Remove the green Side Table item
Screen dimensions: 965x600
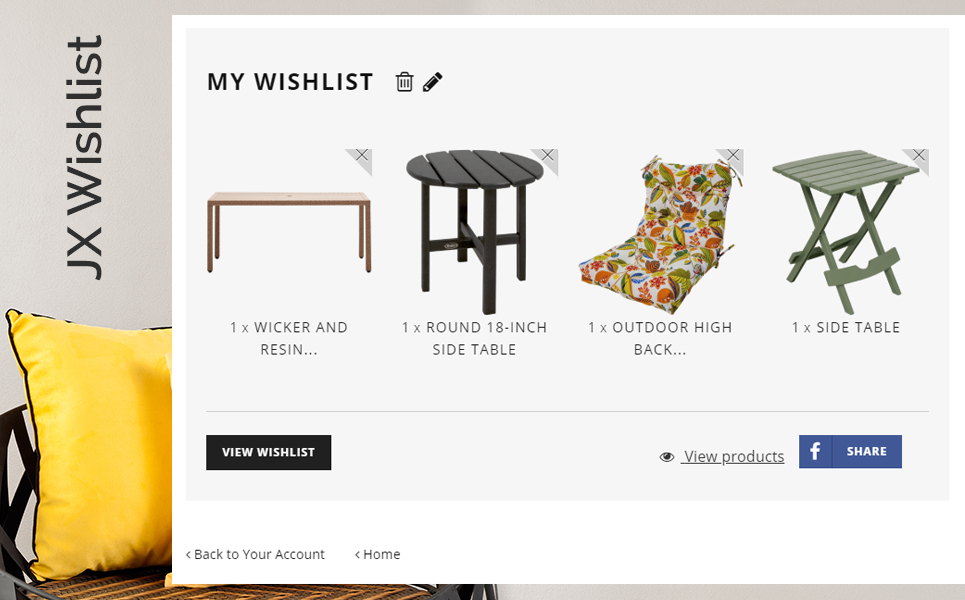pos(919,156)
